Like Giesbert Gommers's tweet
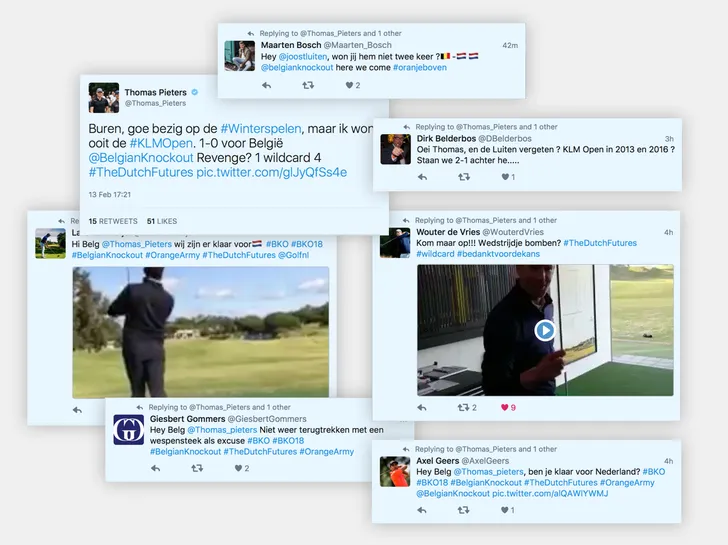This screenshot has height=545, width=728. pos(238,467)
